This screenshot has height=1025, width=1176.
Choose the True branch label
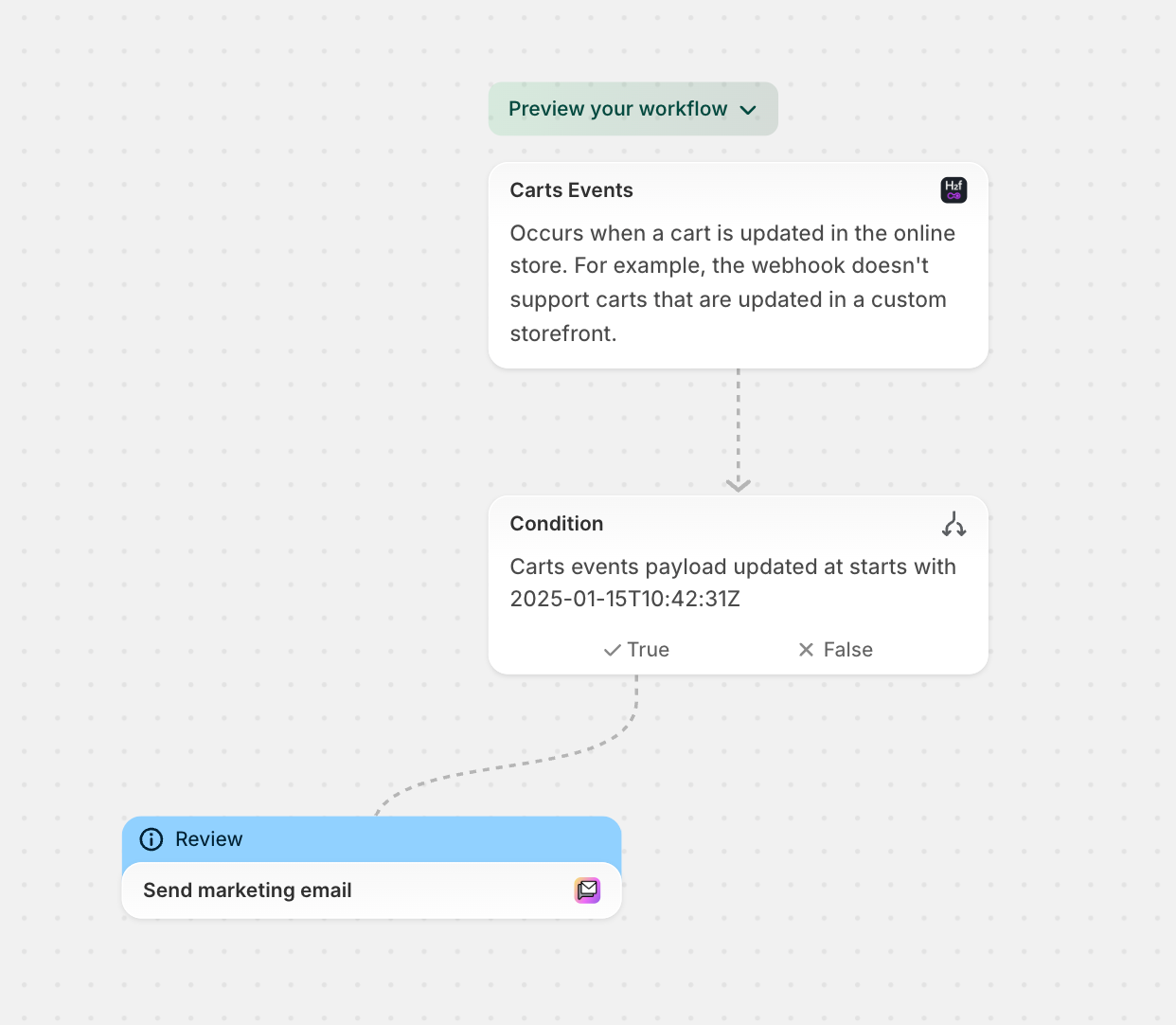tap(649, 650)
